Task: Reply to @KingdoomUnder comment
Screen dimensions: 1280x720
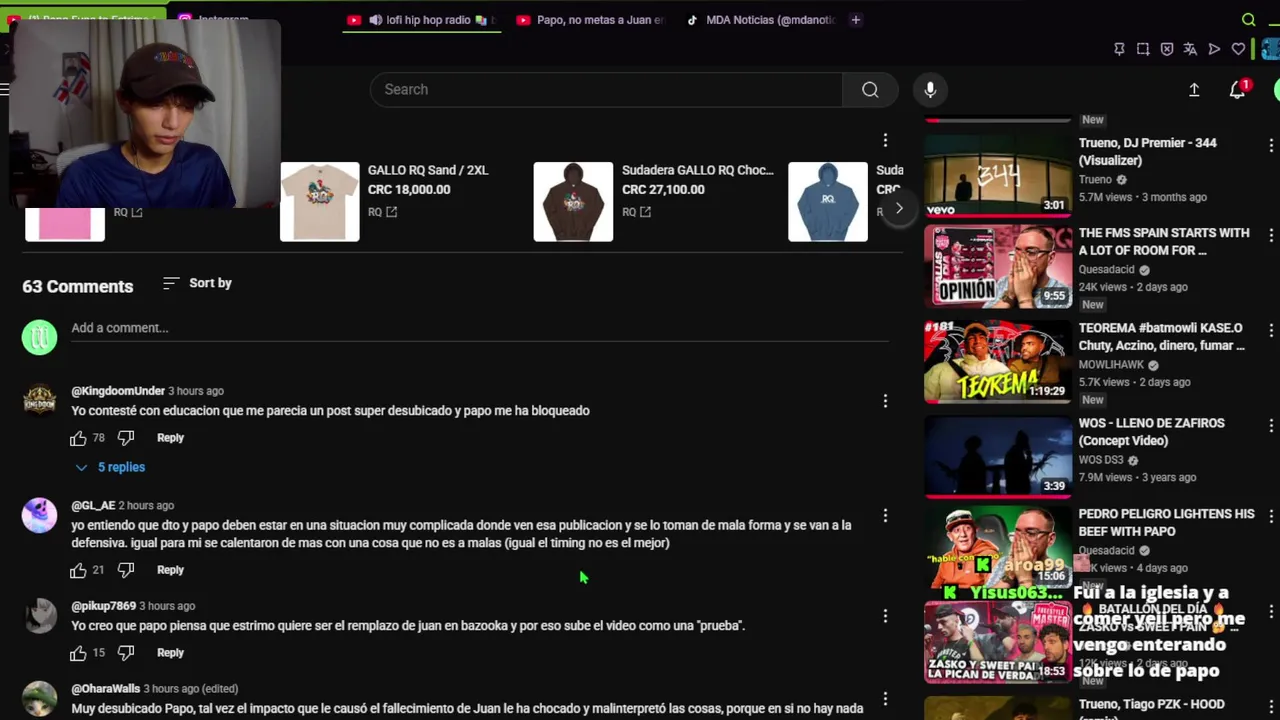Action: coord(170,438)
